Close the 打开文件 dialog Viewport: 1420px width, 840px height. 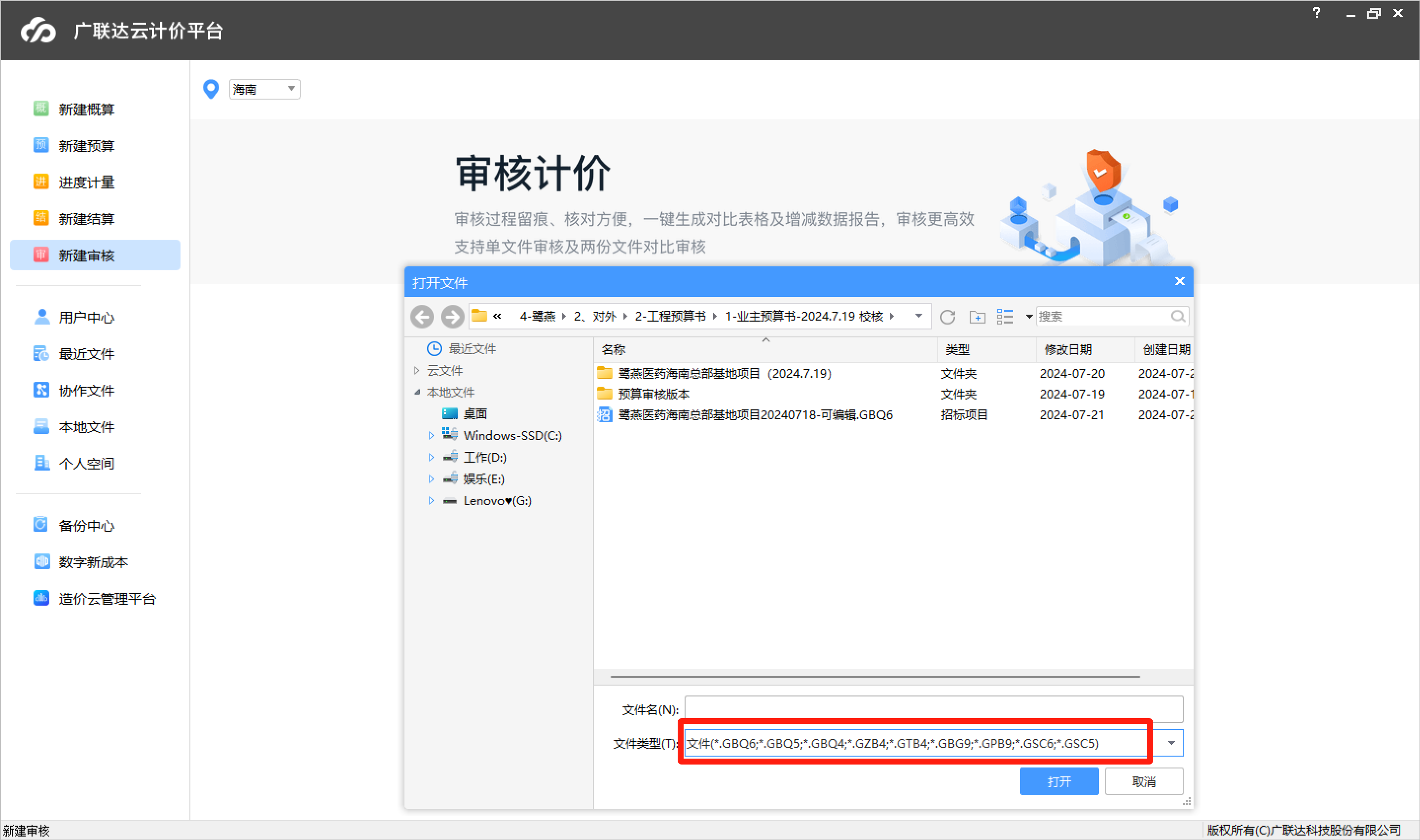pos(1179,281)
